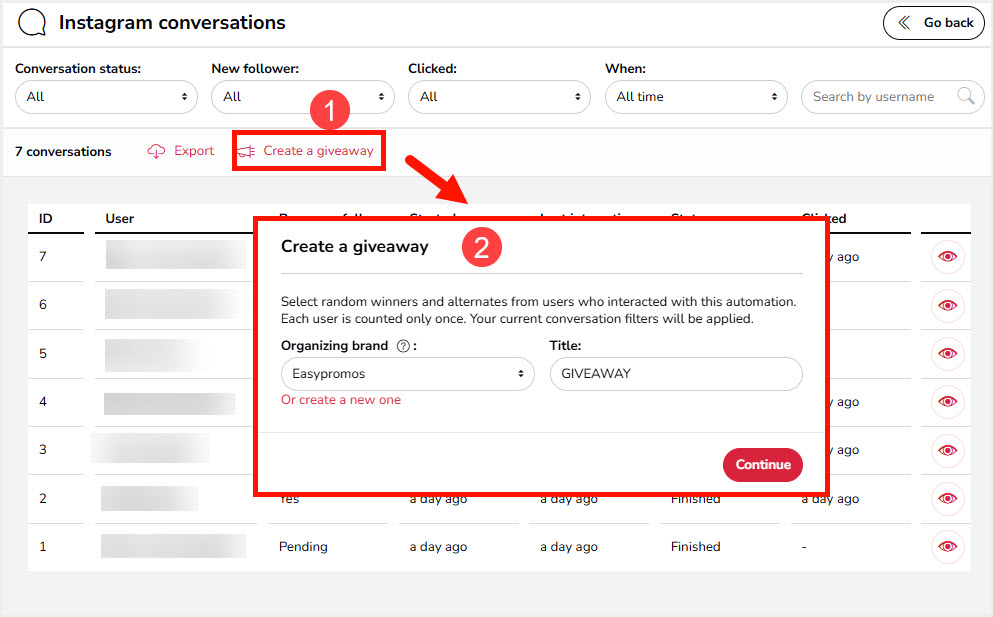This screenshot has width=993, height=617.
Task: Click the giveaway megaphone icon
Action: (x=245, y=152)
